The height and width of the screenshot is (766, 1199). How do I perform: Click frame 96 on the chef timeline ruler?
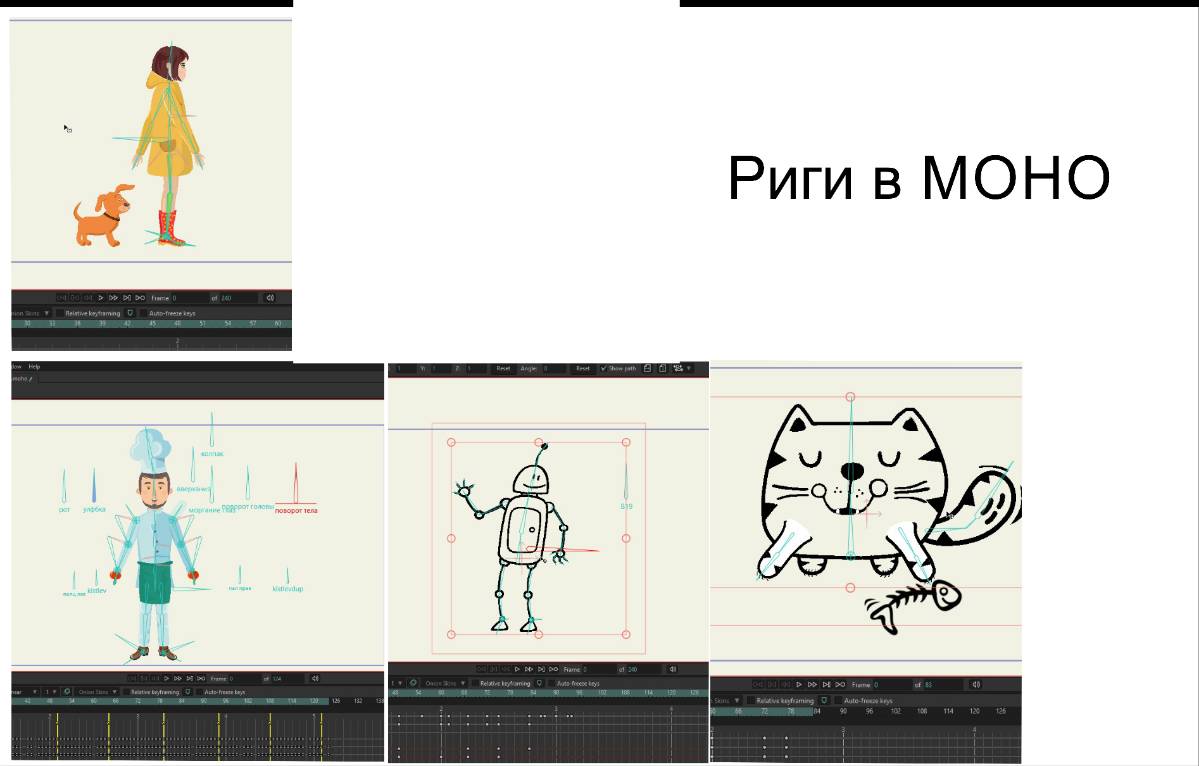(x=226, y=702)
